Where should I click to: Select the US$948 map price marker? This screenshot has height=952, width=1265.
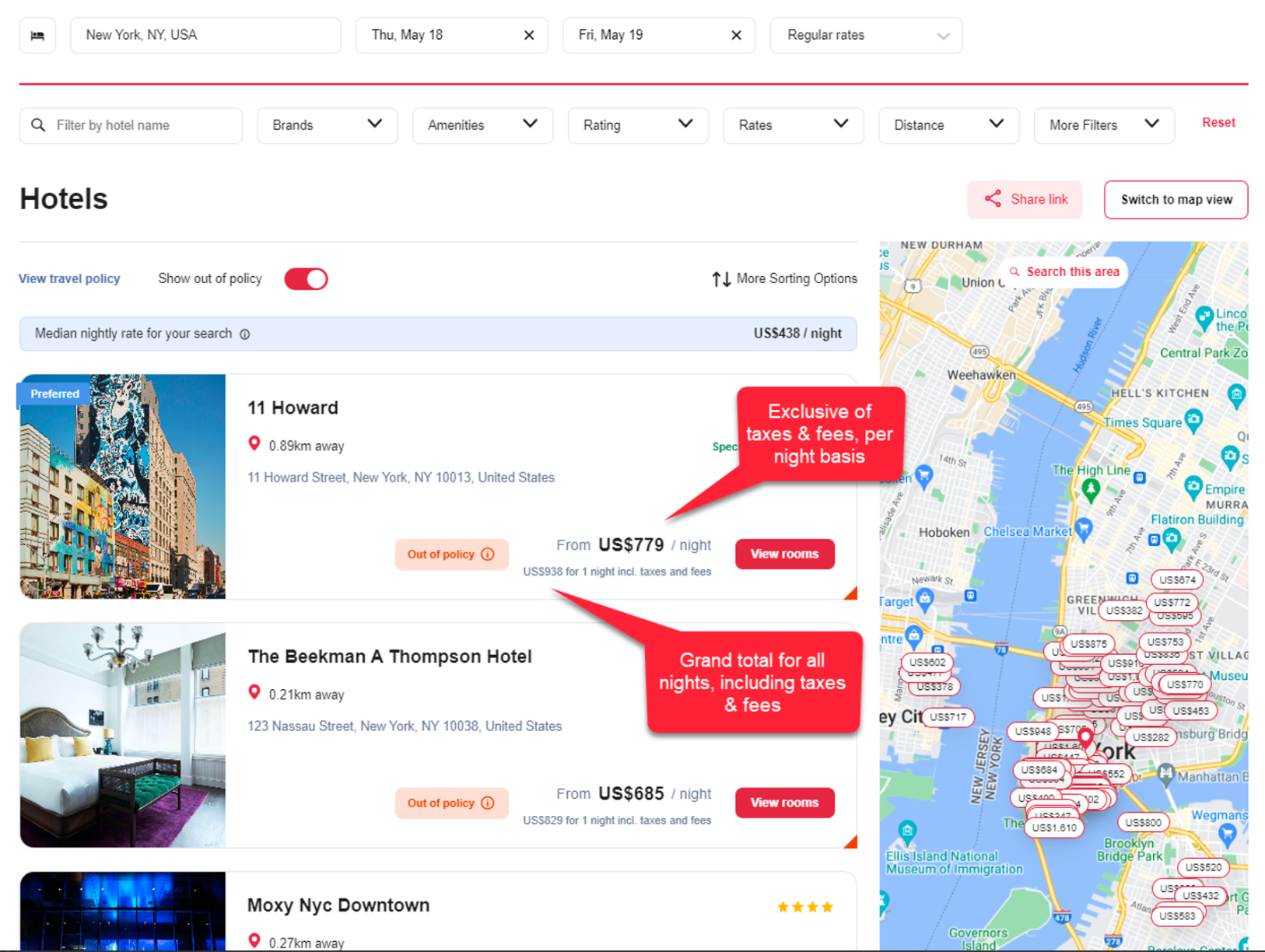[x=1032, y=732]
